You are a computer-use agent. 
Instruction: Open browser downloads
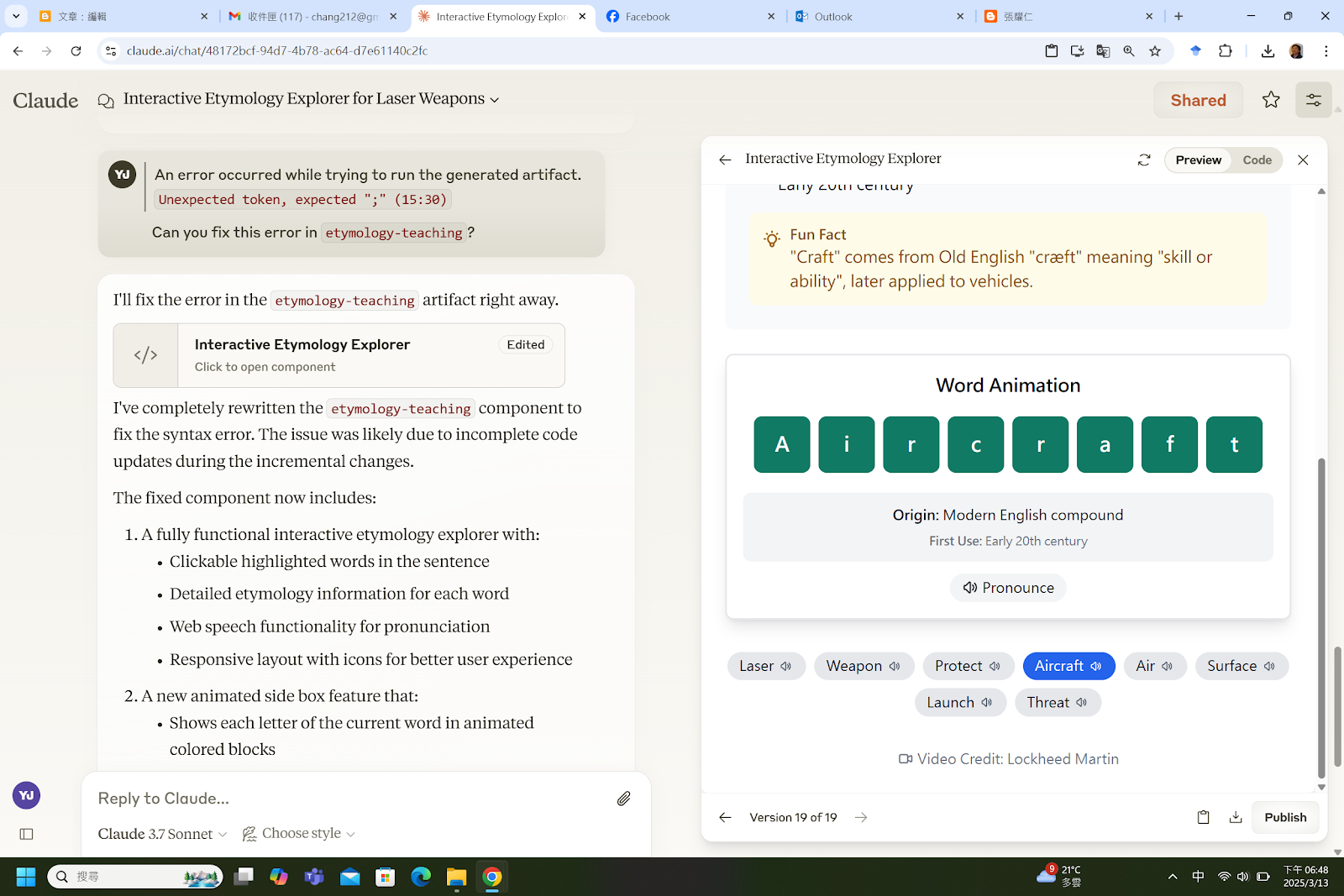(1268, 51)
